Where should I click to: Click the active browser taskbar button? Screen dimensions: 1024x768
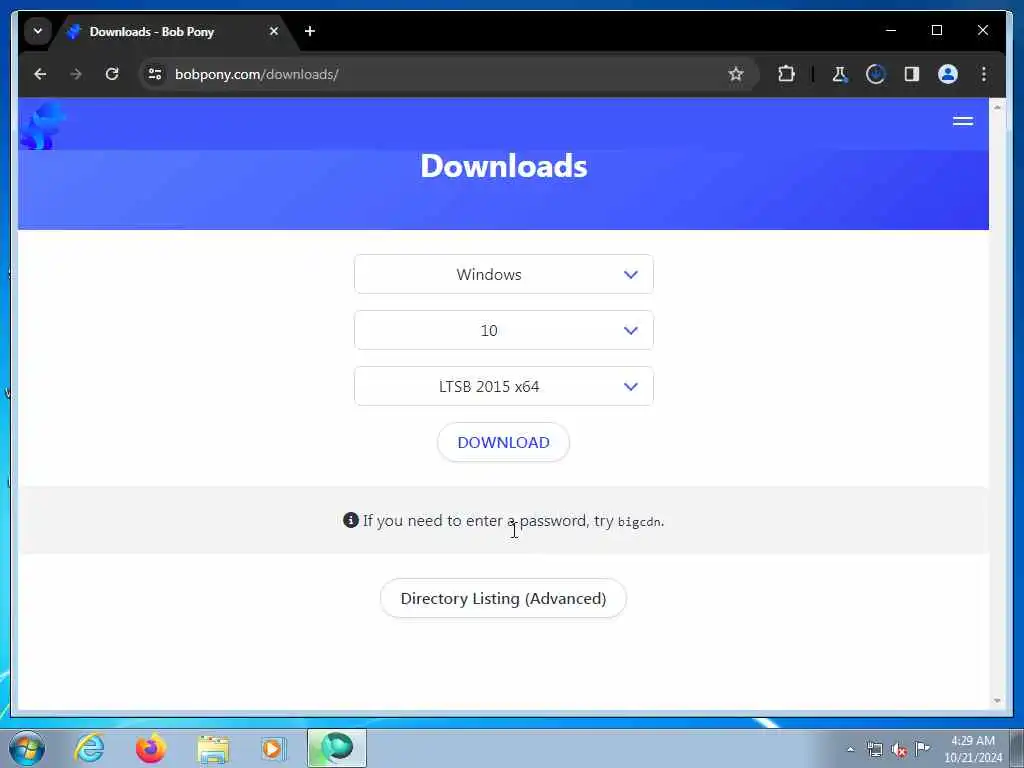click(x=337, y=748)
